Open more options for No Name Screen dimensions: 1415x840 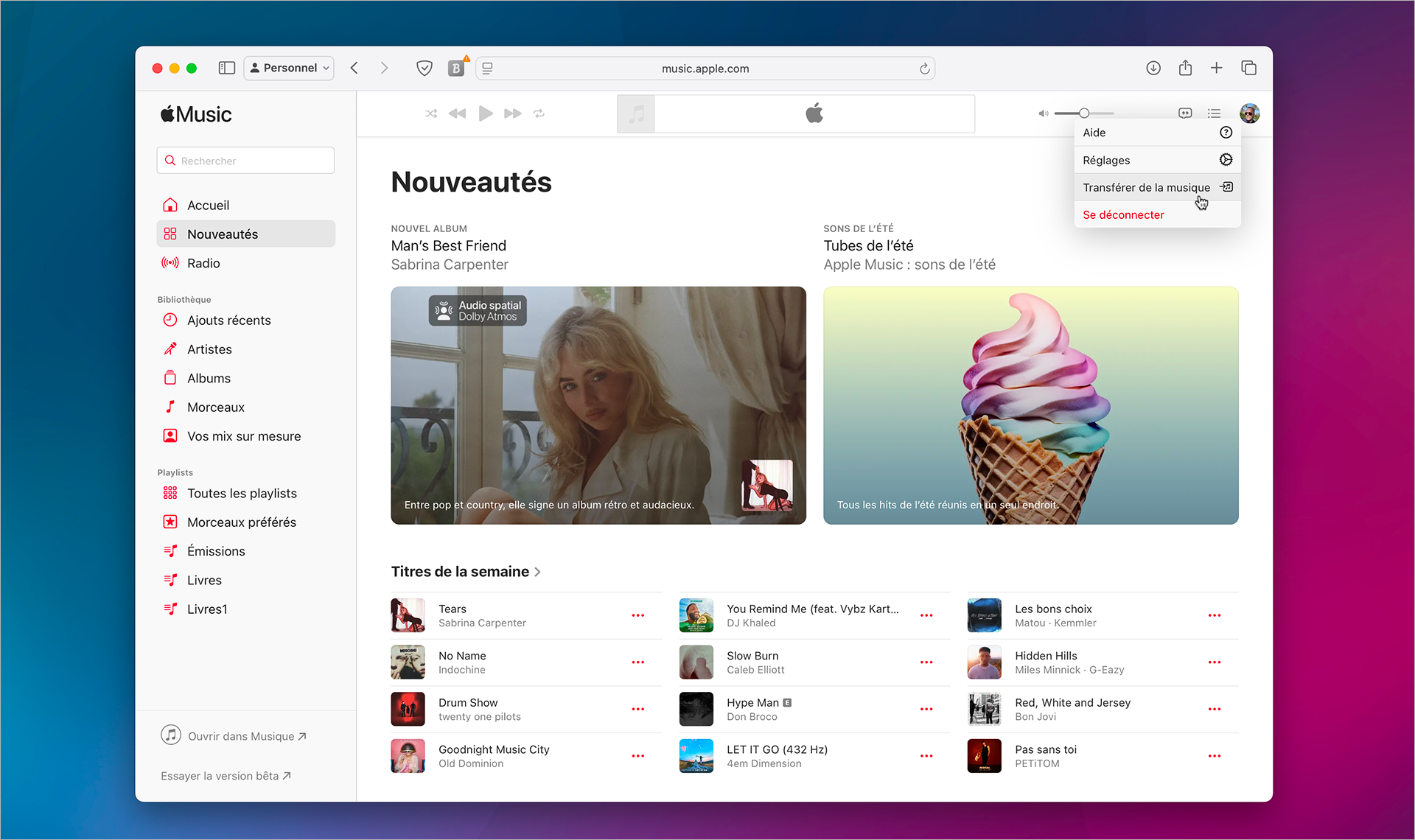(x=638, y=662)
